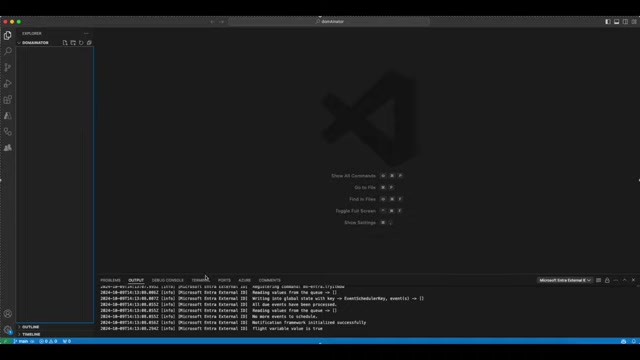Open the Run and Debug view icon
The height and width of the screenshot is (360, 640).
(8, 84)
